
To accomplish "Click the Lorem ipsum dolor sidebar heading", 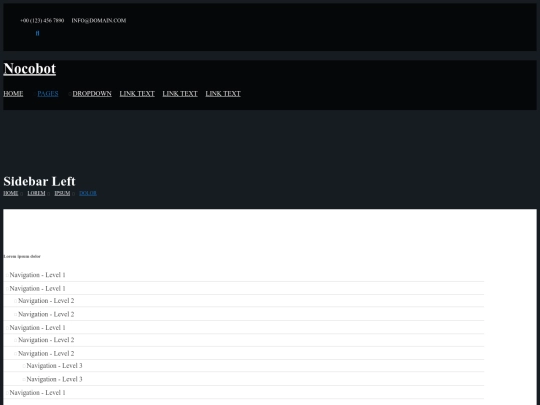I will pyautogui.click(x=22, y=256).
